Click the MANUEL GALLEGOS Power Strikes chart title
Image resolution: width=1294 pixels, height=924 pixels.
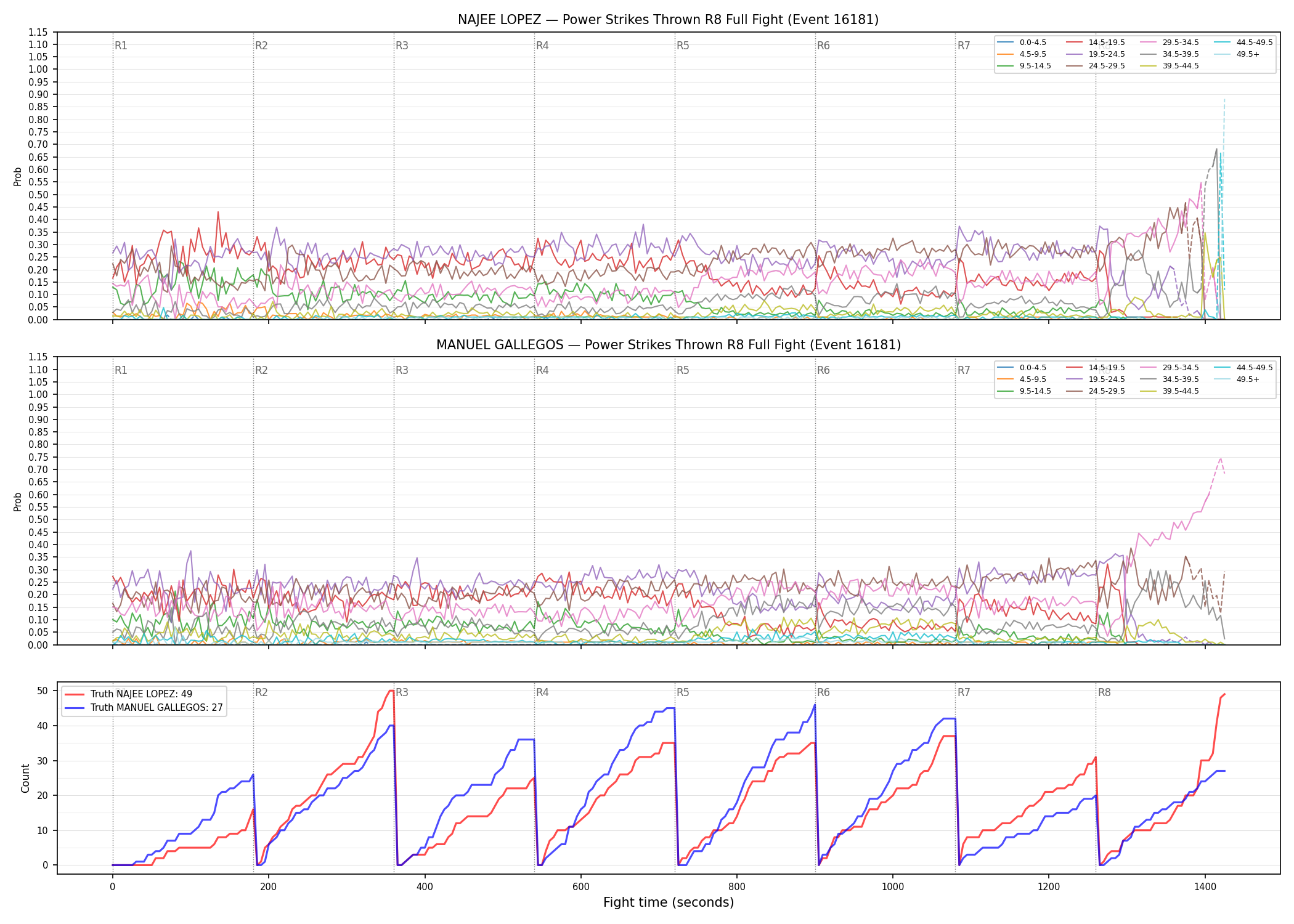(668, 345)
